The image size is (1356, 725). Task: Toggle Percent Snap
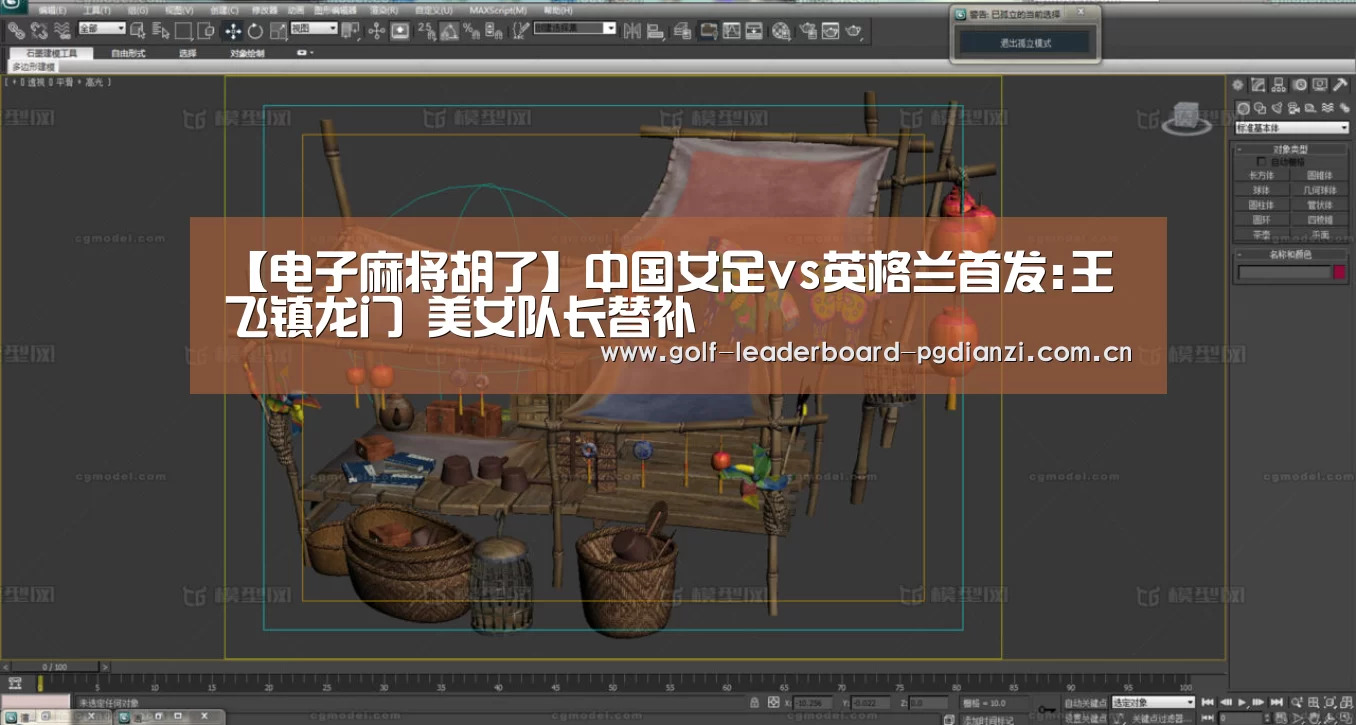tap(471, 31)
